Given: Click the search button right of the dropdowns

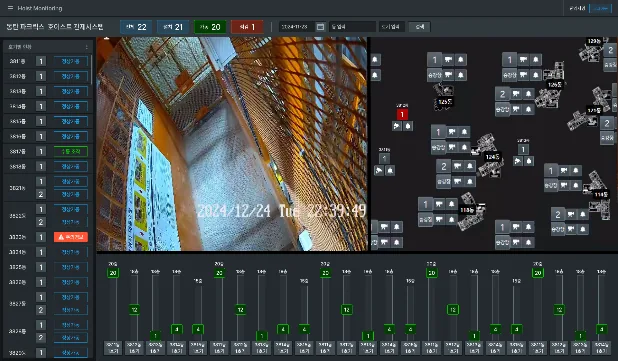Looking at the screenshot, I should (419, 27).
